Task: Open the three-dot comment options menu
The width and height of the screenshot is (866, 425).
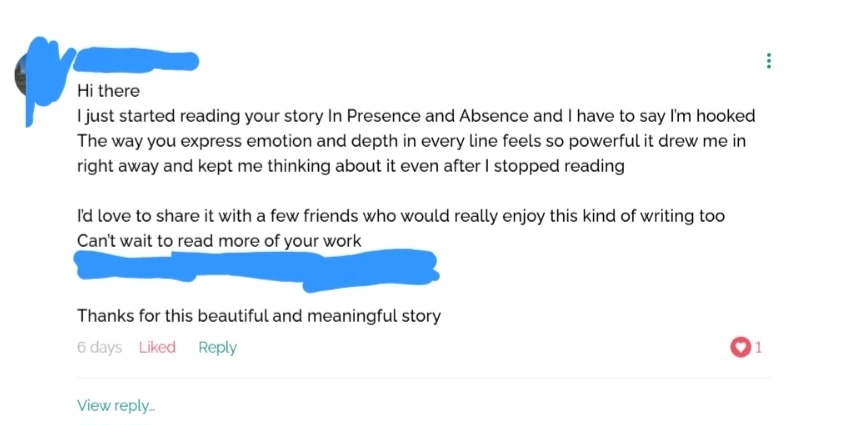Action: coord(768,61)
